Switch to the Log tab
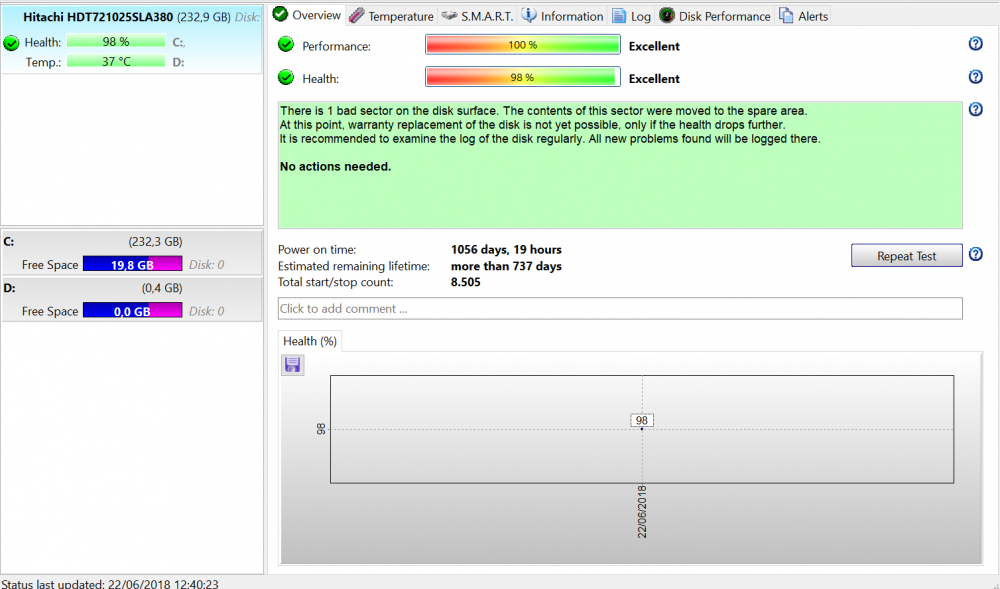 [631, 16]
